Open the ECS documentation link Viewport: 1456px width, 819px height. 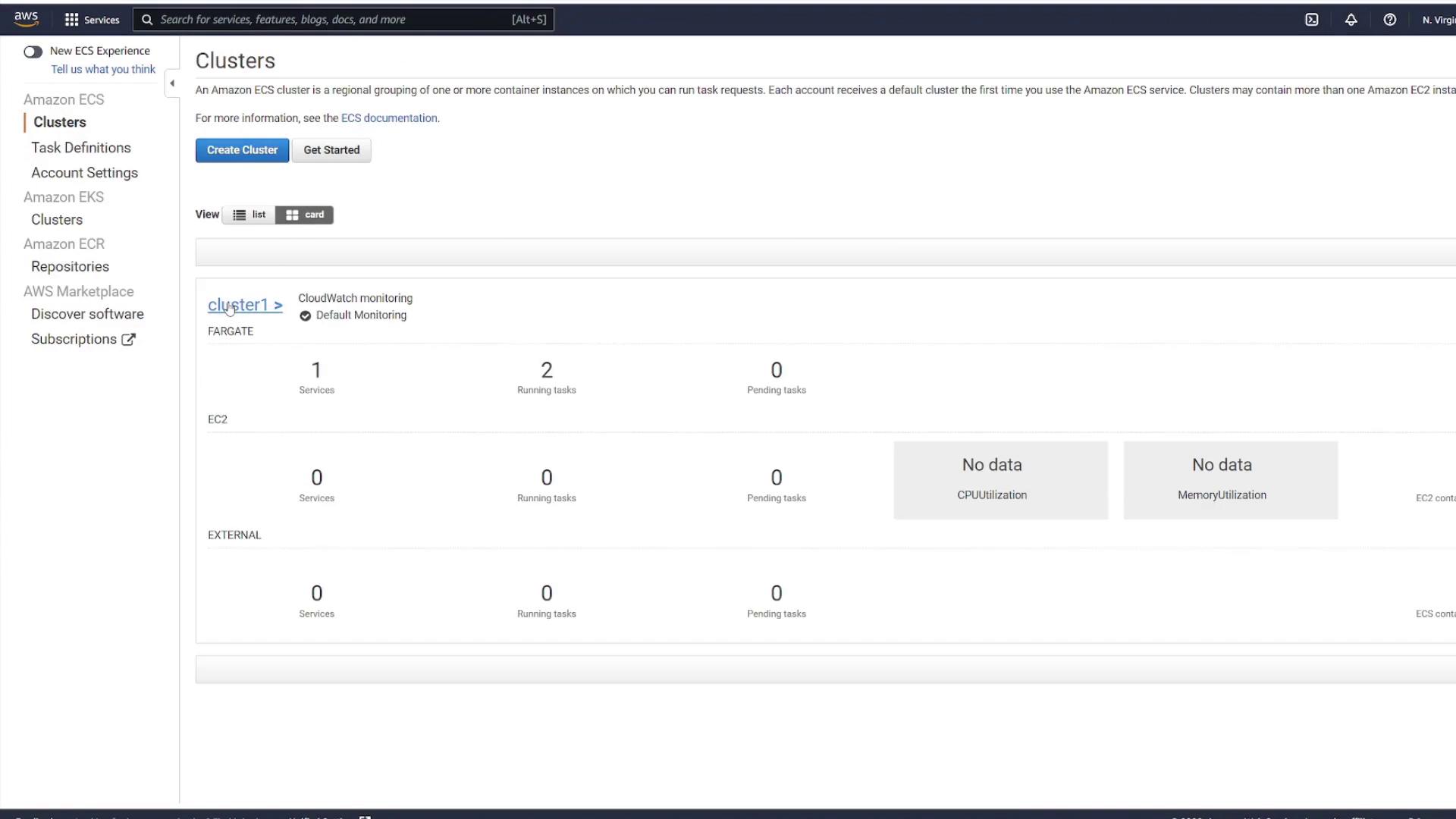389,118
